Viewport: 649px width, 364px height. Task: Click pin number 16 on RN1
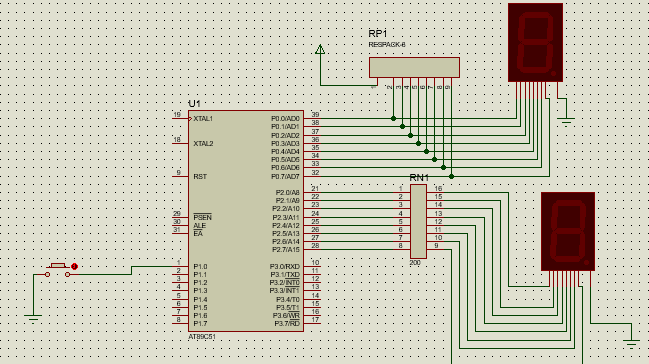438,189
